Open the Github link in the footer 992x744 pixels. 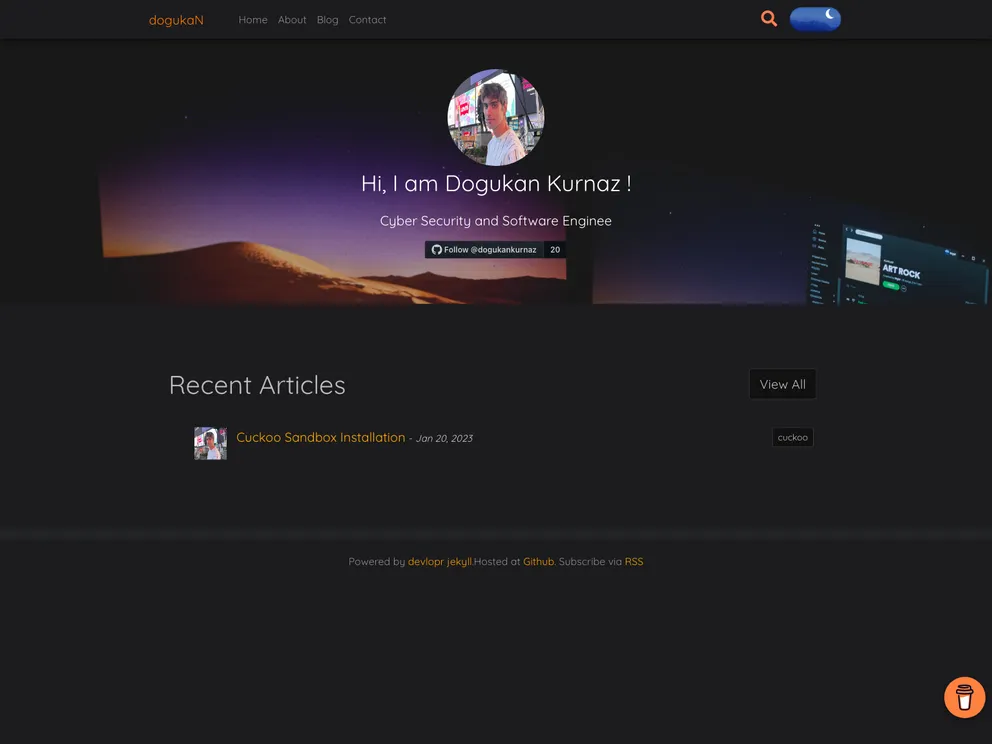pyautogui.click(x=538, y=562)
